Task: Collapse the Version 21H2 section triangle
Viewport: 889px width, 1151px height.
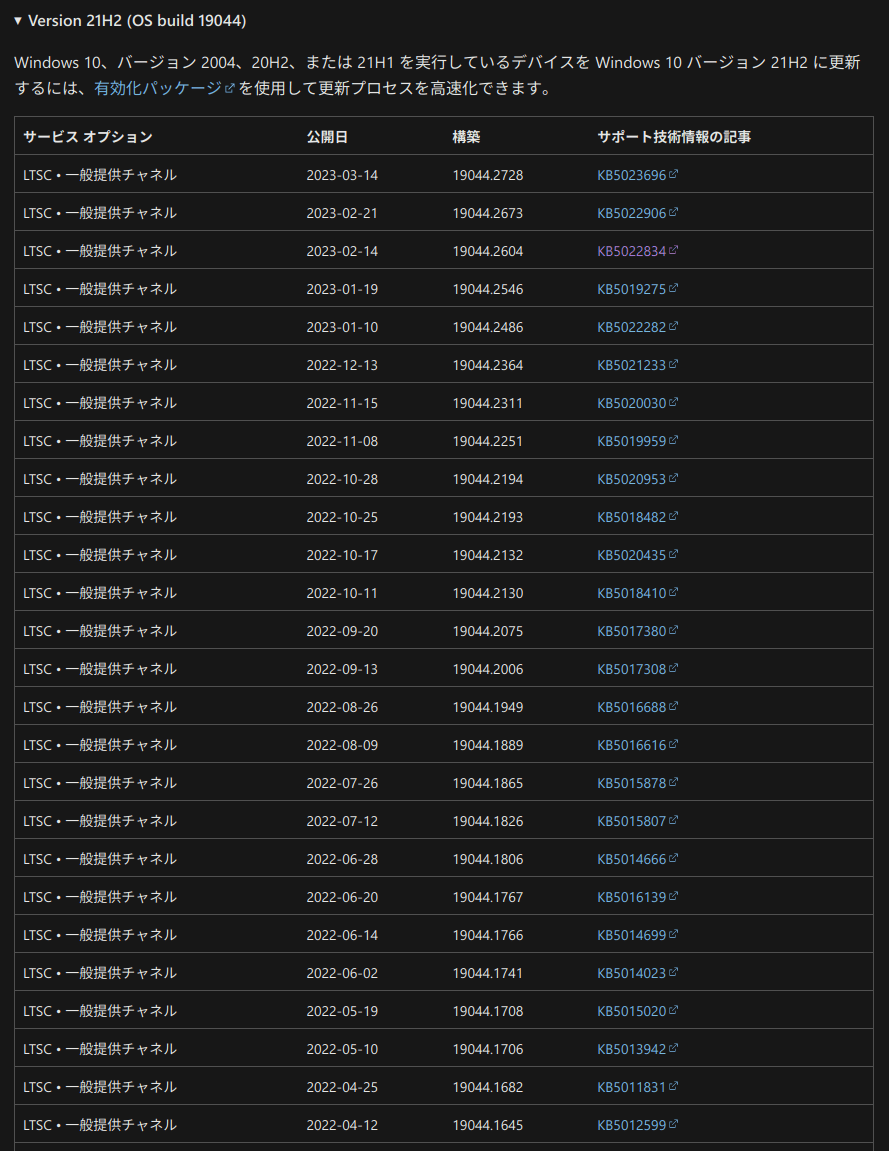Action: pyautogui.click(x=18, y=21)
